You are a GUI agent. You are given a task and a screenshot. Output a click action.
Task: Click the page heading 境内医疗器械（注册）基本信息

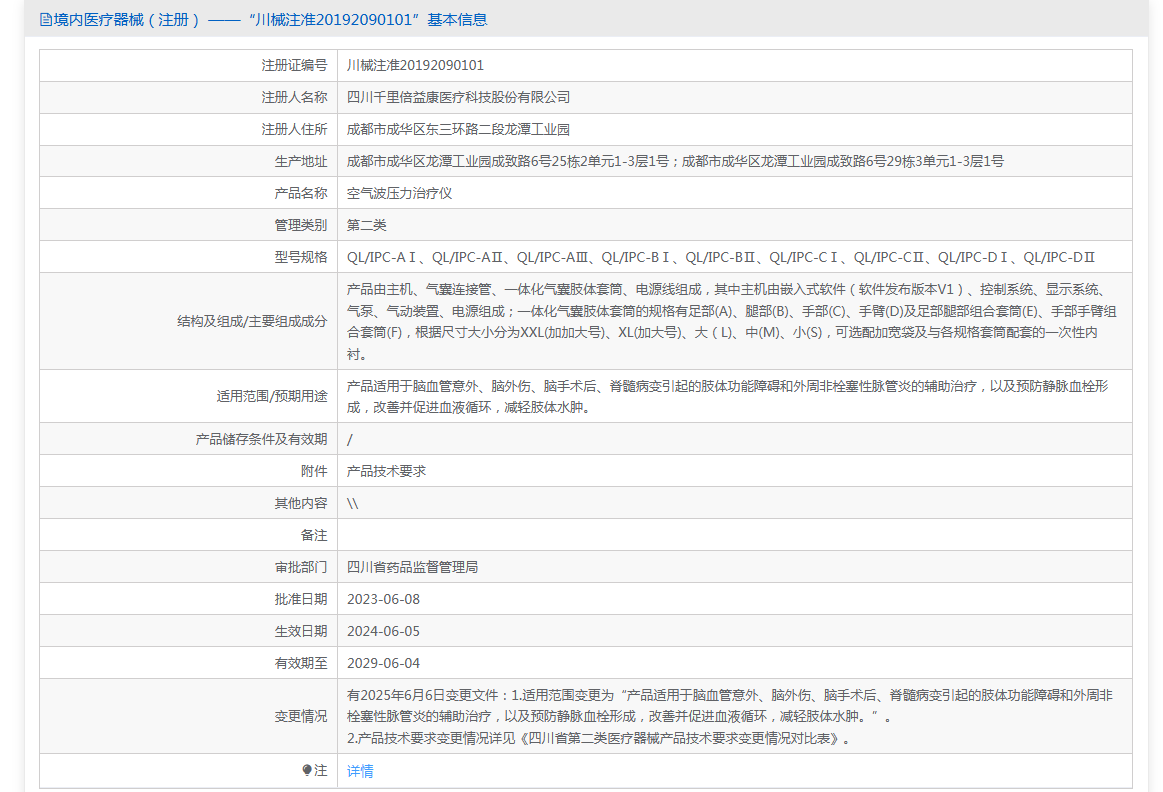271,20
